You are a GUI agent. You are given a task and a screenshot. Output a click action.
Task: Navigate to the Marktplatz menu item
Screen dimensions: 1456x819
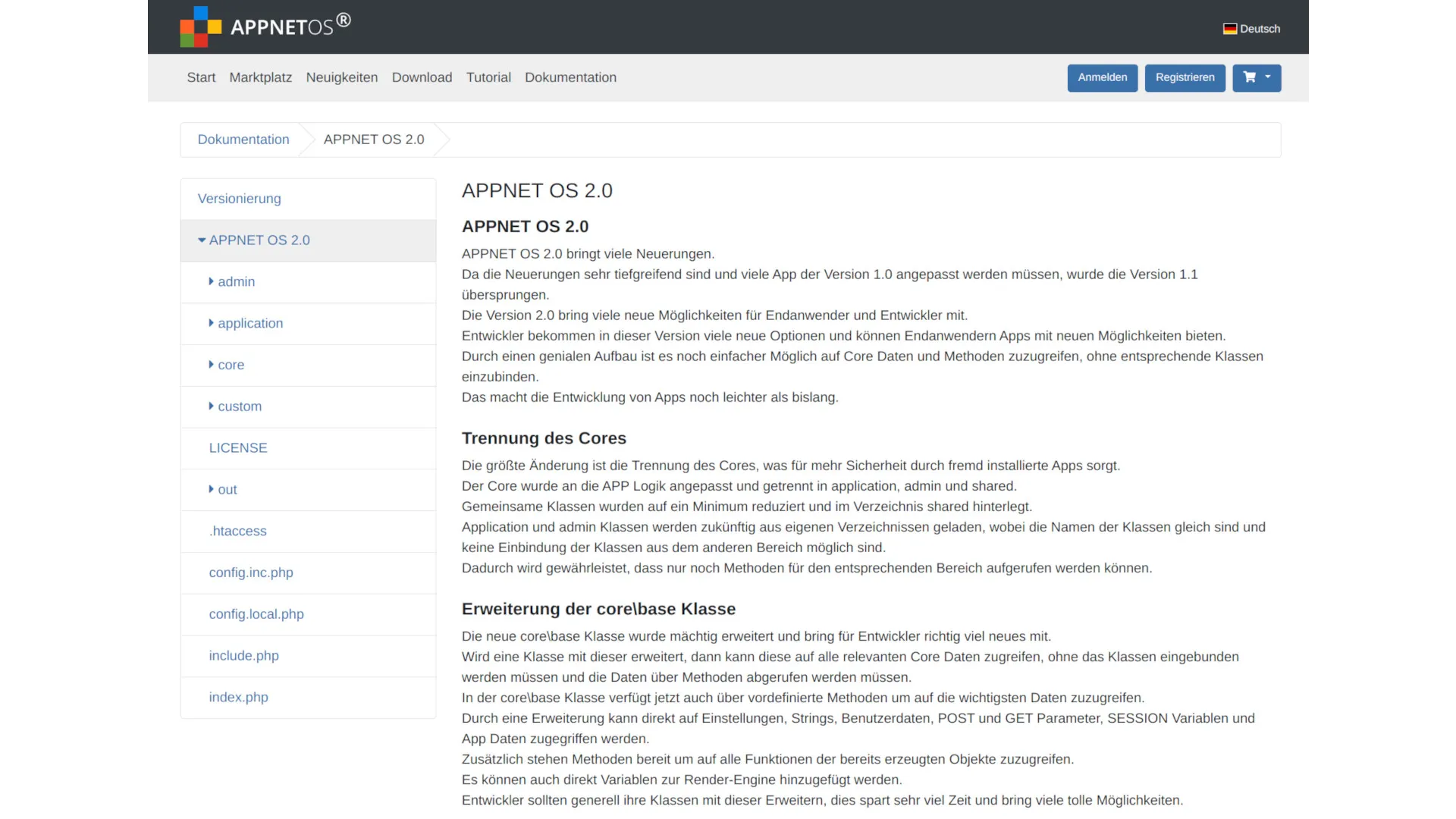pos(260,77)
